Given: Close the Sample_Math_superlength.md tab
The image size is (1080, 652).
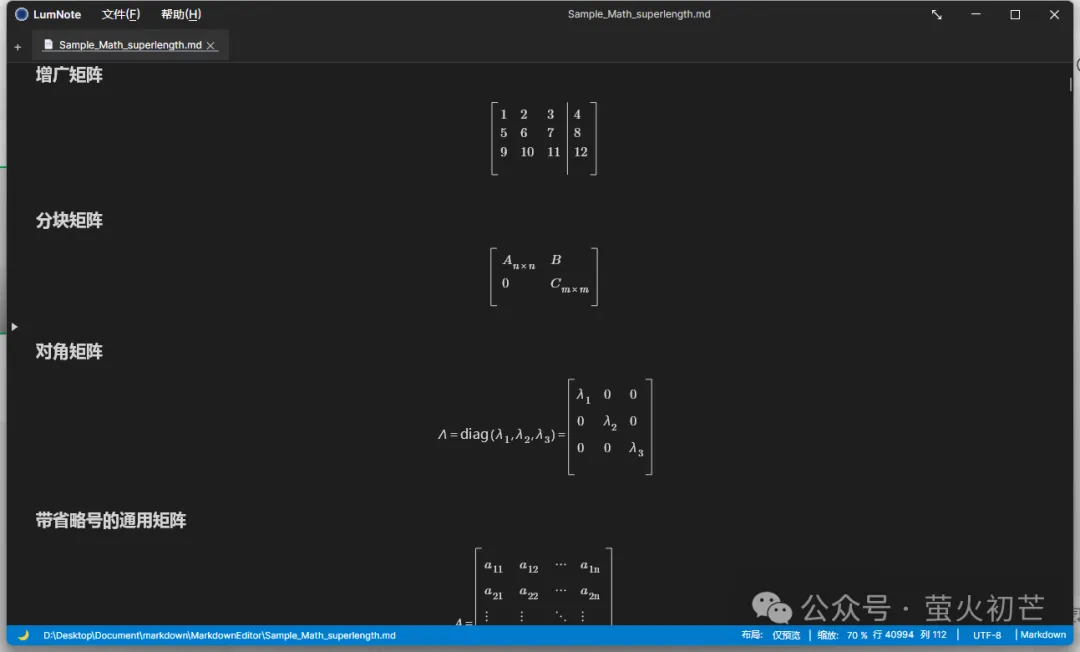Looking at the screenshot, I should pos(211,45).
